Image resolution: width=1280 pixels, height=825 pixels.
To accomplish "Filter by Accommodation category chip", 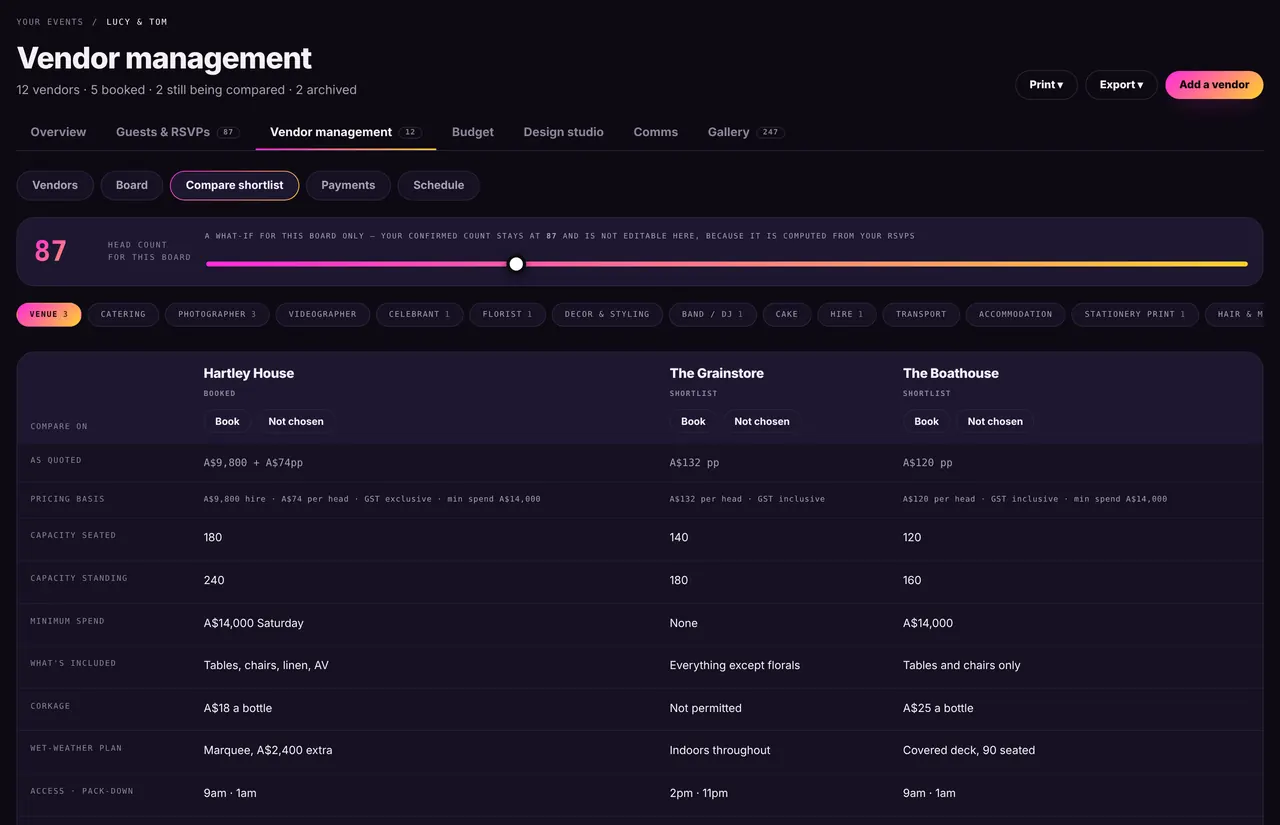I will pos(1016,314).
